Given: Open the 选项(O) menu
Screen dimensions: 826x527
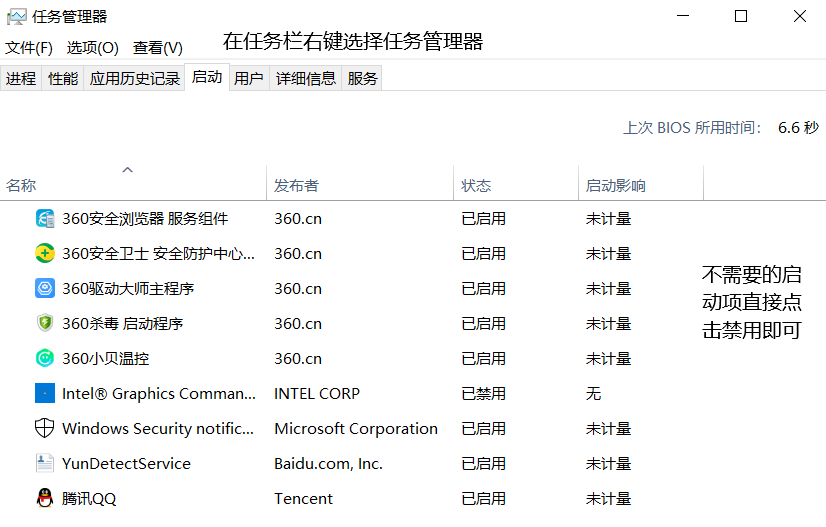Looking at the screenshot, I should click(x=93, y=48).
